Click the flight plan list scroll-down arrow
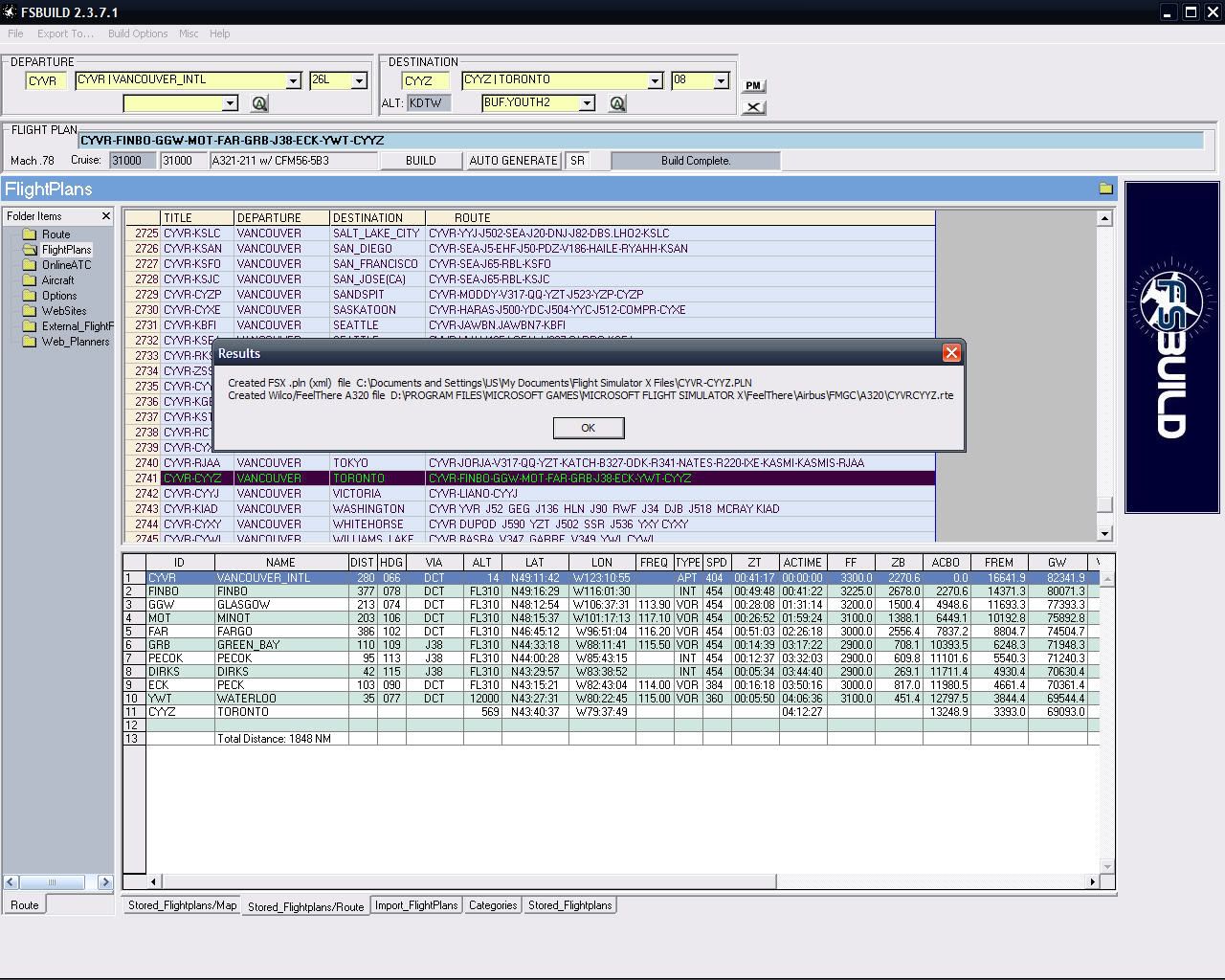The height and width of the screenshot is (980, 1225). (x=1104, y=533)
